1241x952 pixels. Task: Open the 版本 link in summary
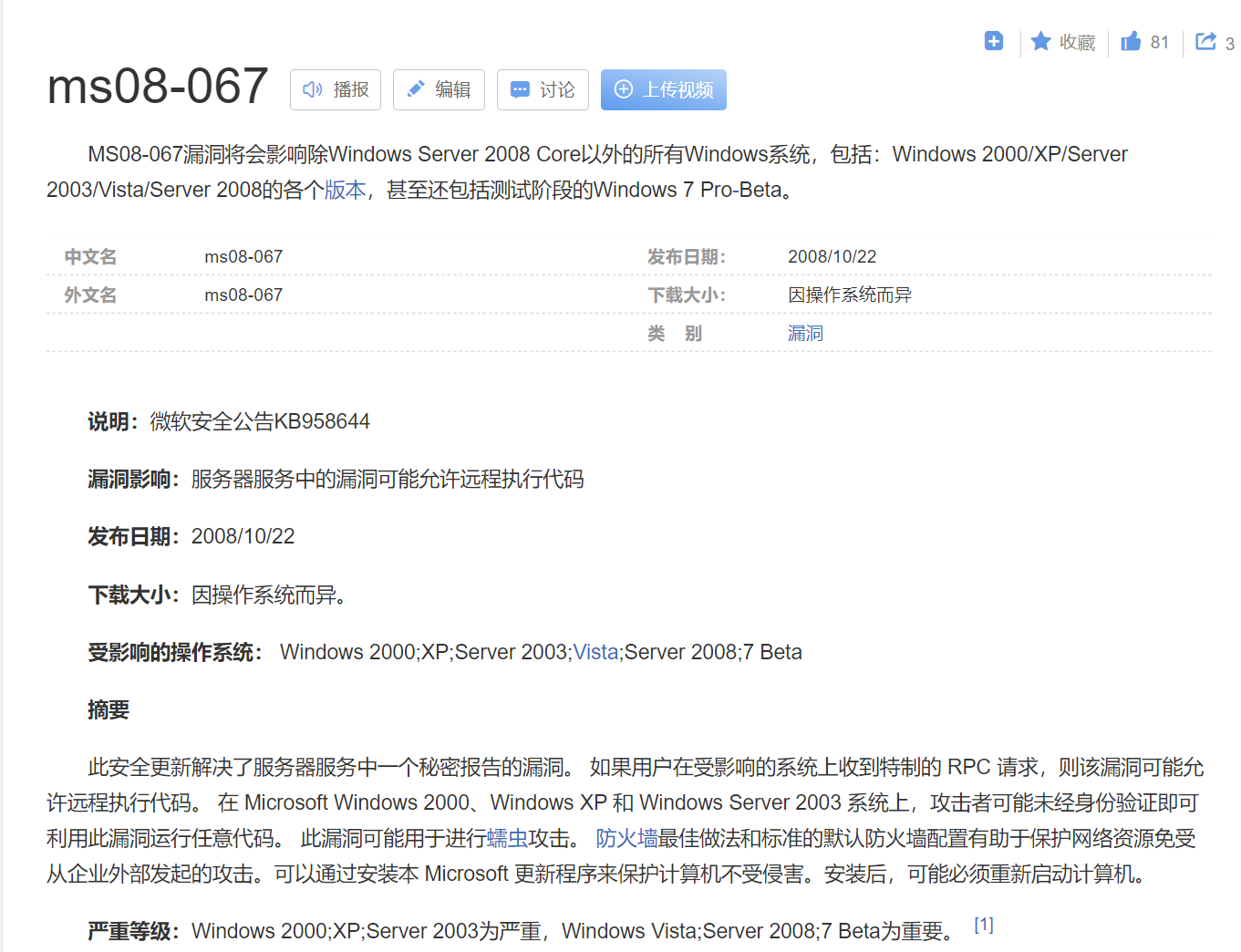(x=345, y=190)
